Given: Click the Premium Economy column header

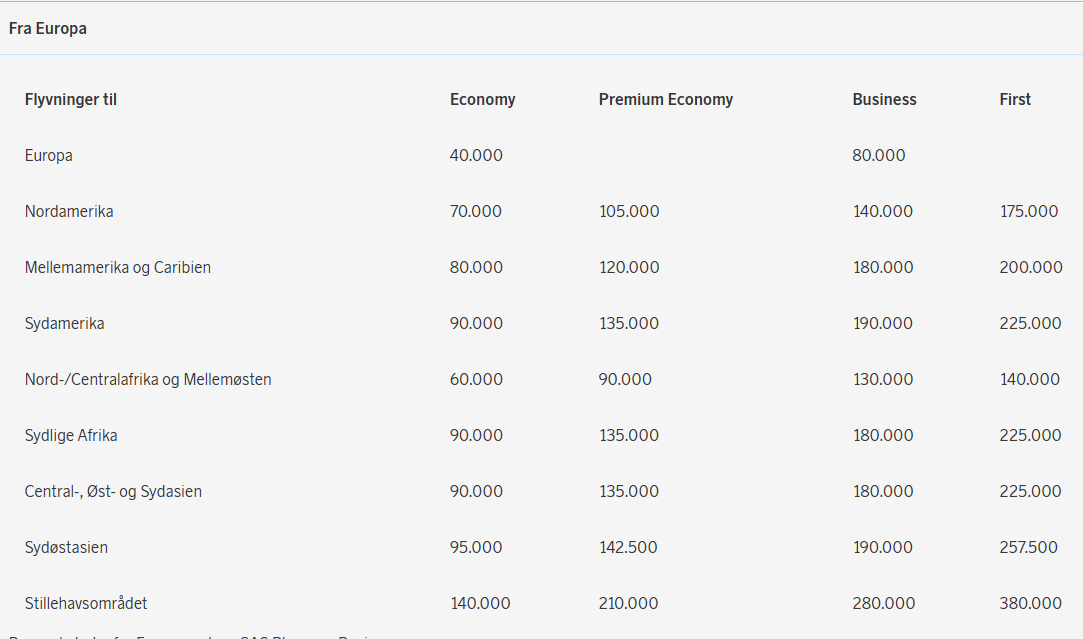Looking at the screenshot, I should tap(665, 99).
